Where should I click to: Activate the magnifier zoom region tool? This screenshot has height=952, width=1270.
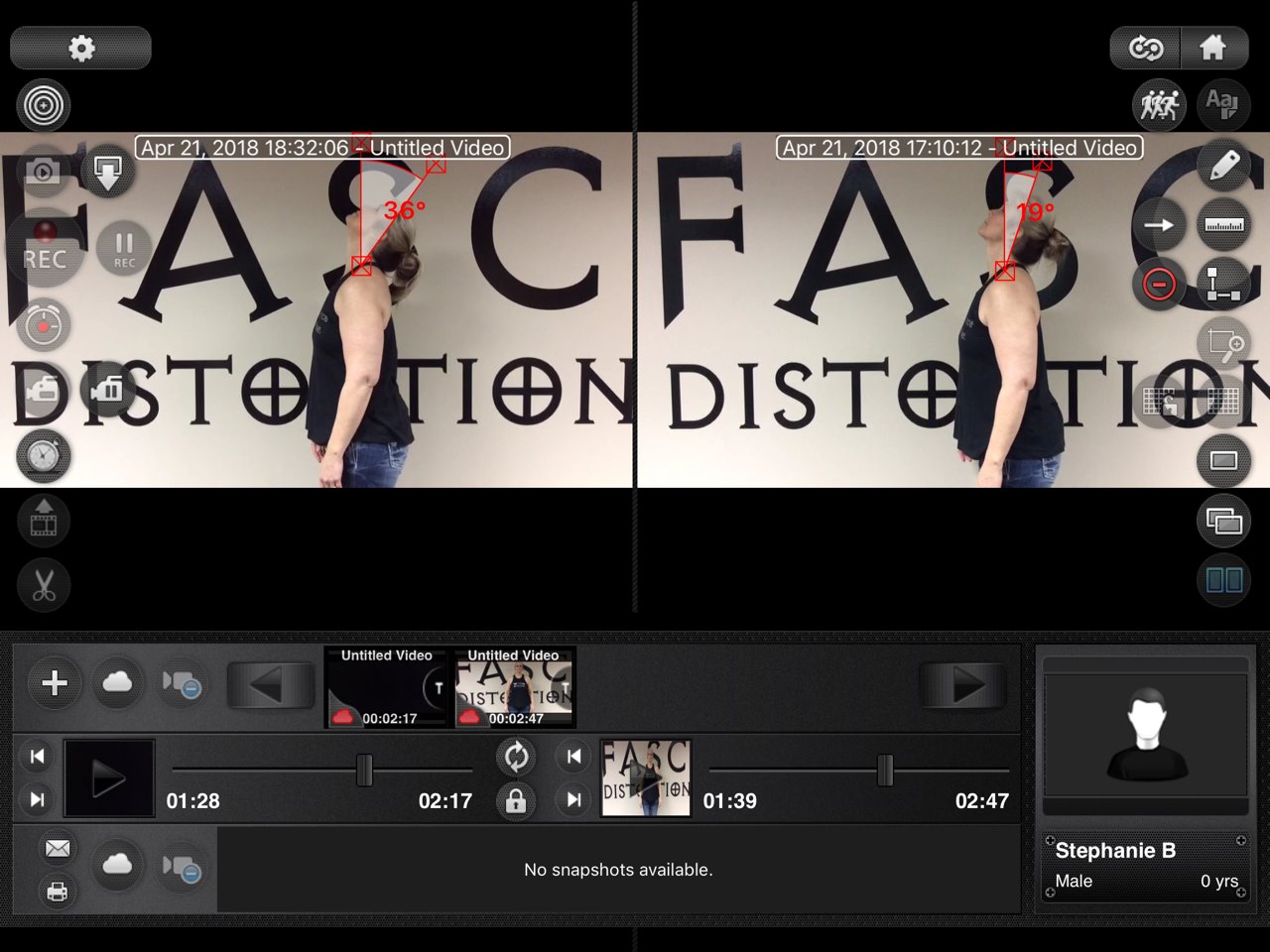(x=1223, y=344)
